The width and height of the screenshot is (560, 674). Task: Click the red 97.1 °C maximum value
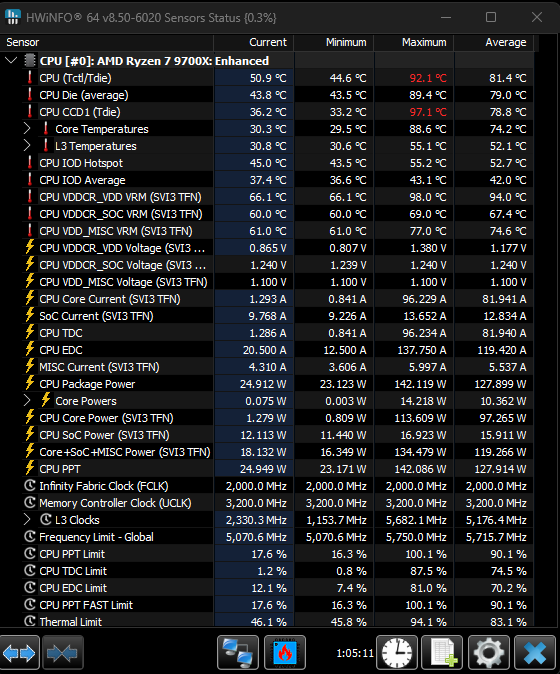(x=428, y=112)
